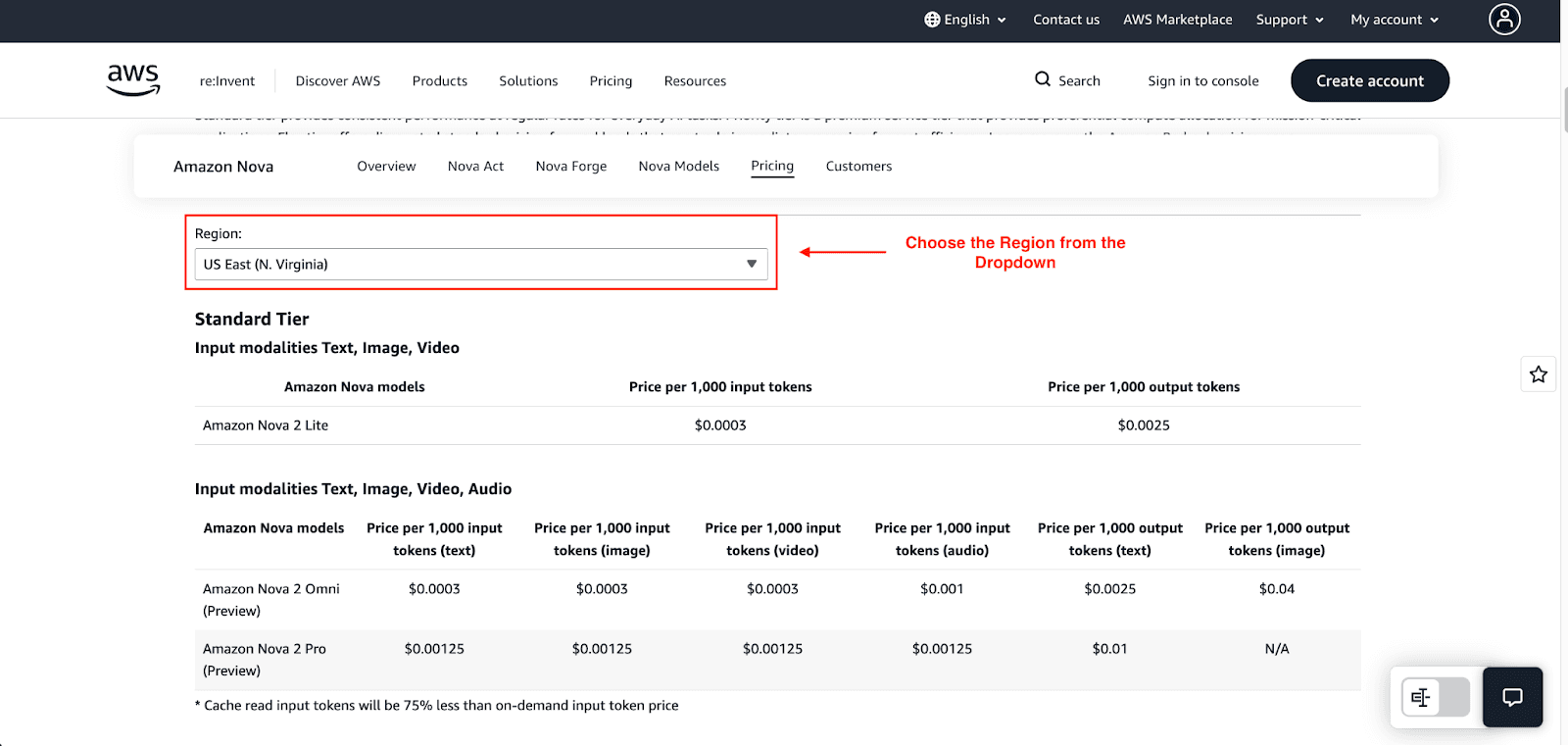Select the Amazon Nova Pricing tab
The image size is (1568, 746).
[772, 167]
